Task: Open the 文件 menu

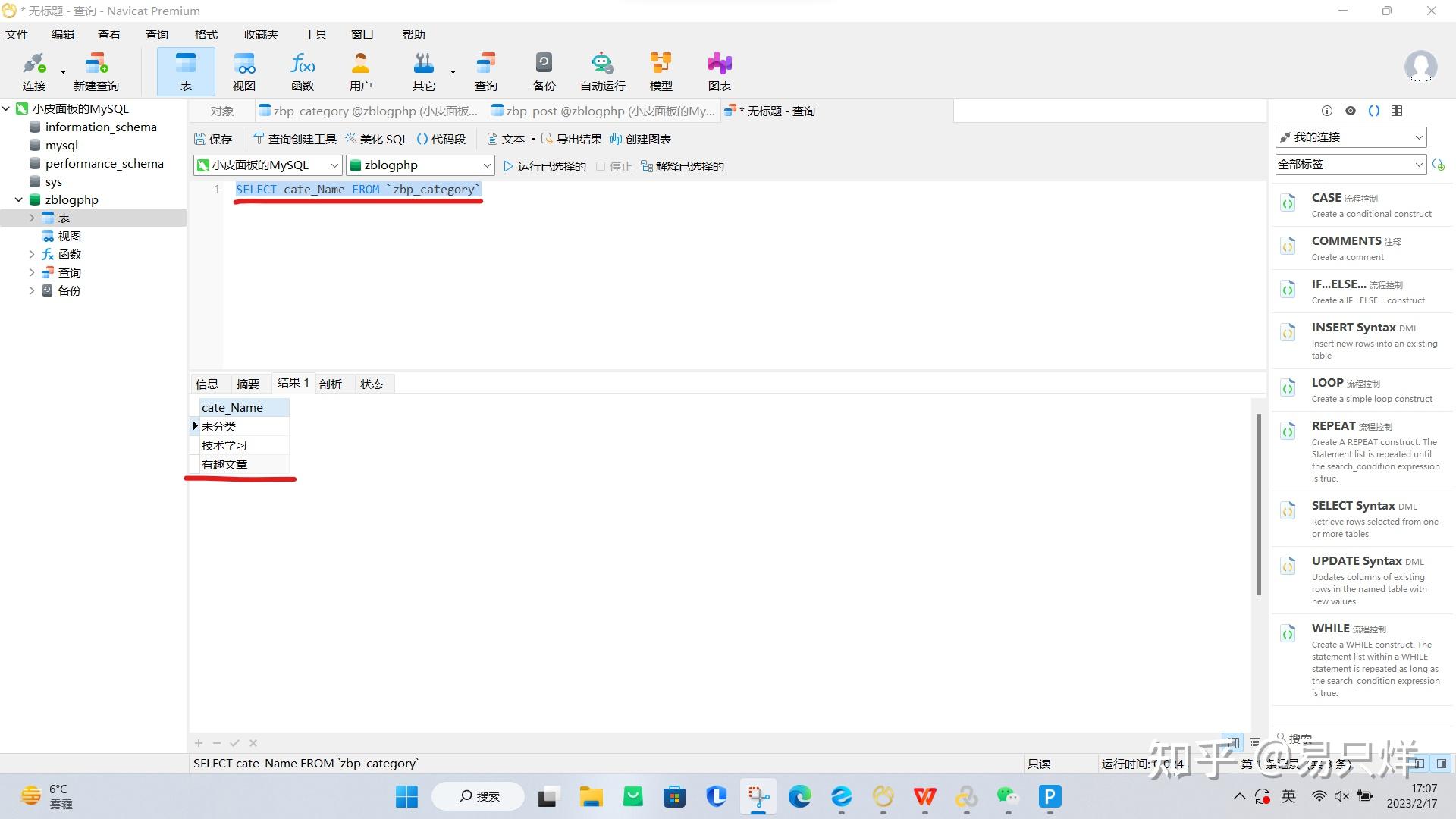Action: 17,34
